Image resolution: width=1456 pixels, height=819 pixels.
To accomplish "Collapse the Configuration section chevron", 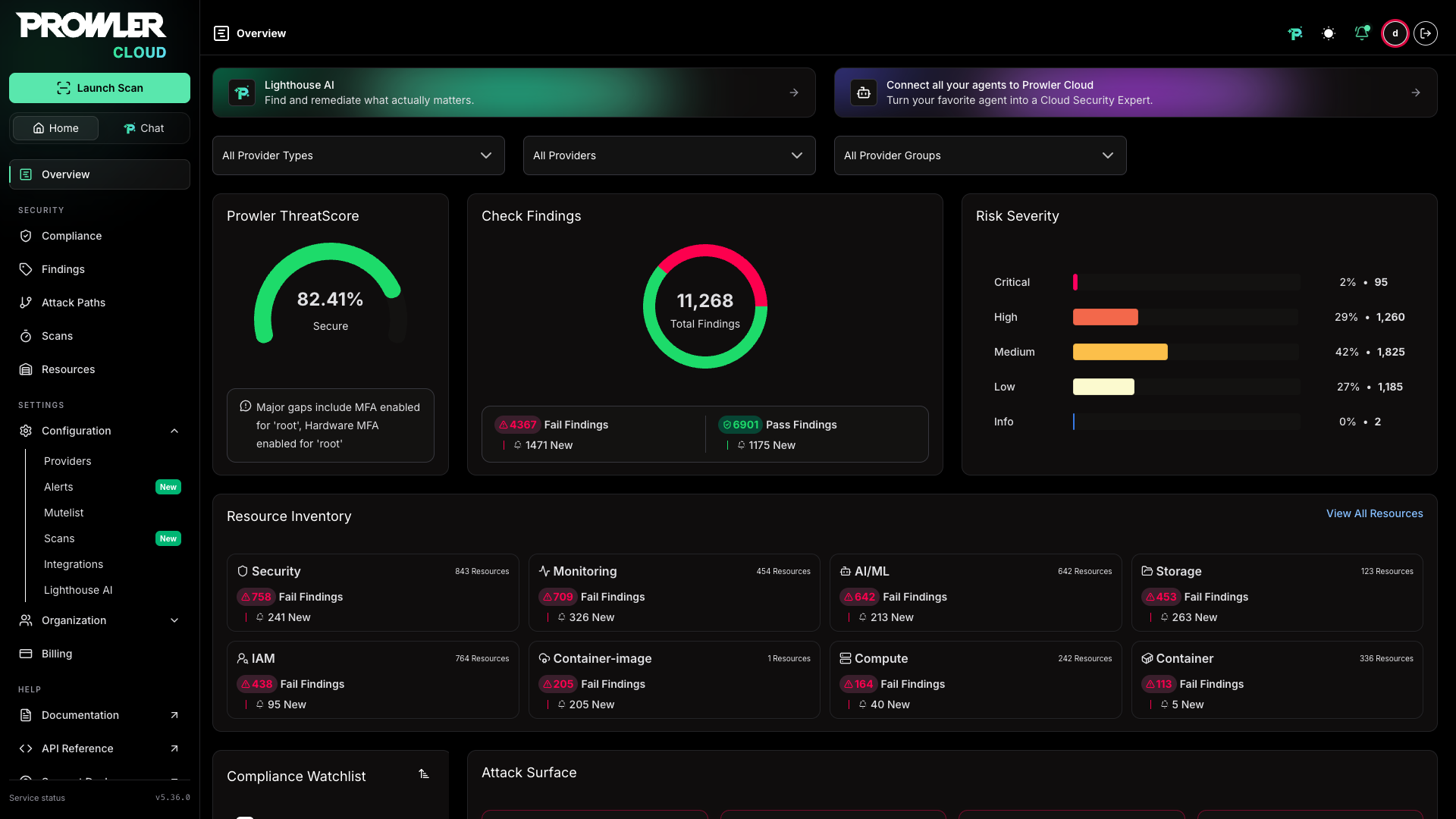I will (174, 431).
